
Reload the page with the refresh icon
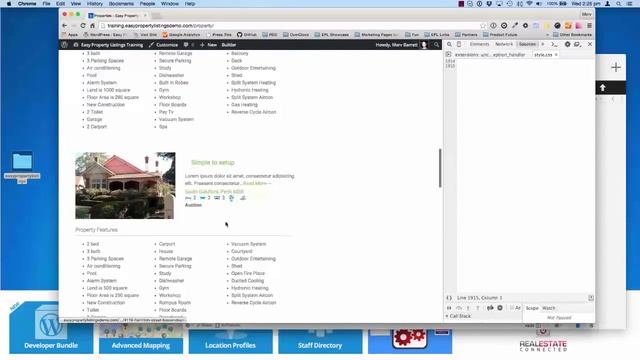(x=83, y=25)
